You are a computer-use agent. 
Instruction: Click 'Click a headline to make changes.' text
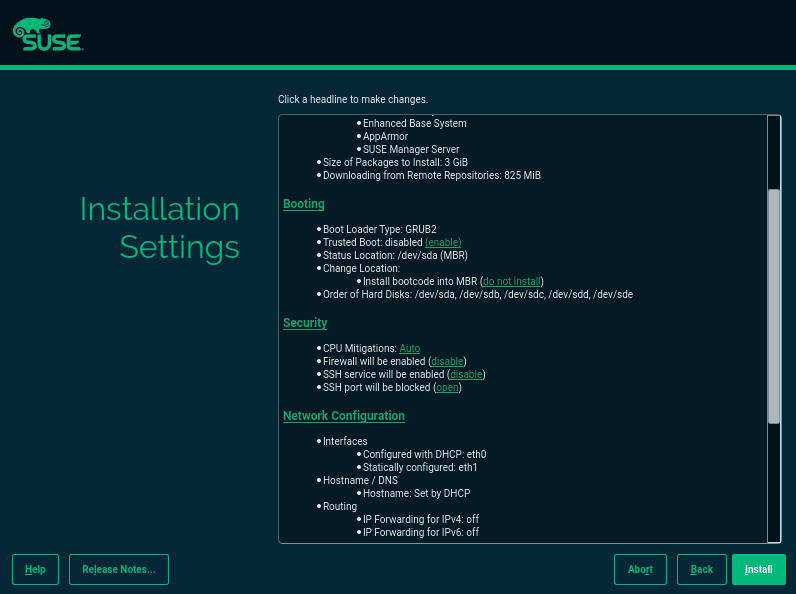pyautogui.click(x=353, y=100)
